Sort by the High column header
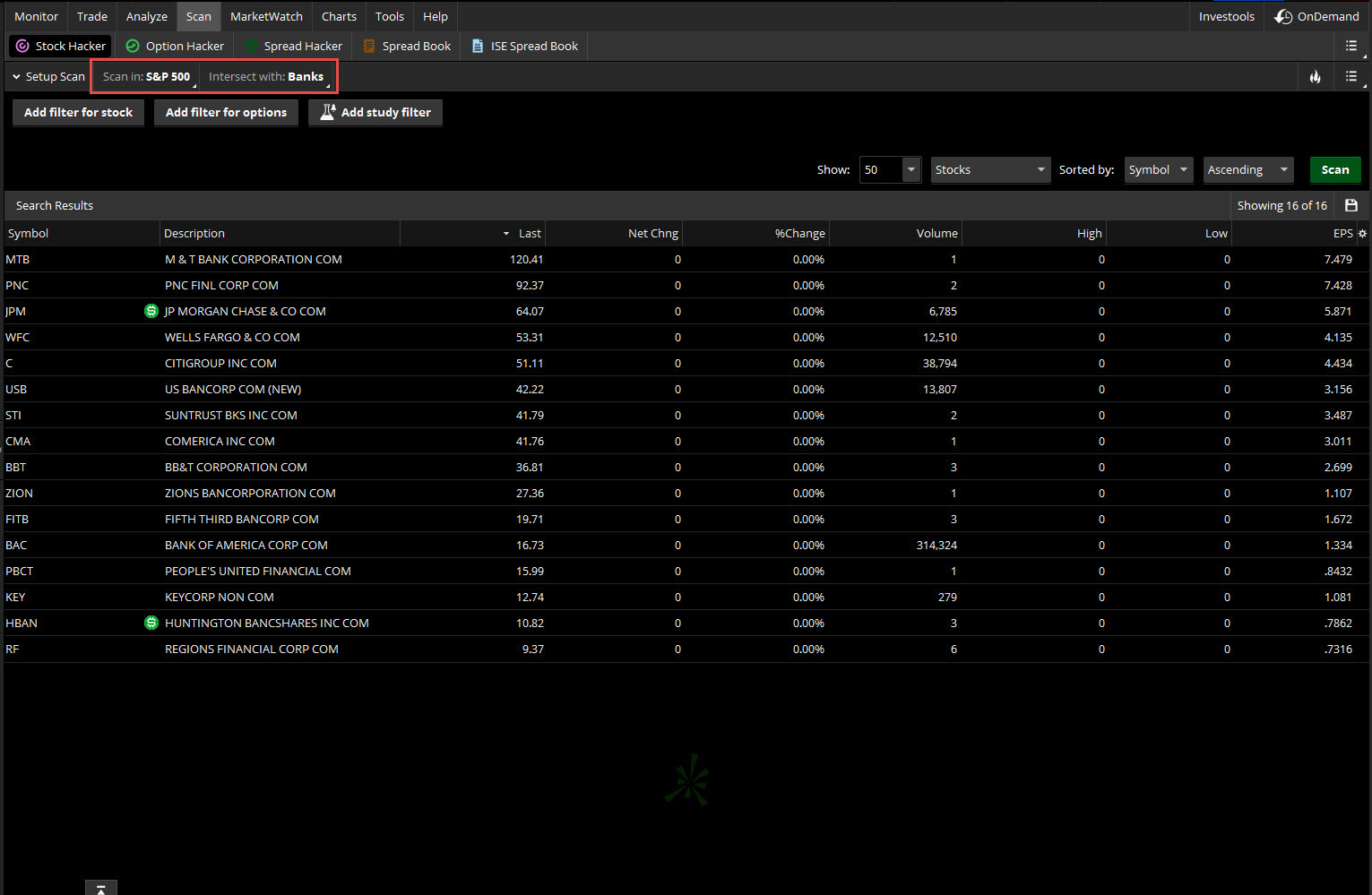1372x895 pixels. coord(1034,233)
